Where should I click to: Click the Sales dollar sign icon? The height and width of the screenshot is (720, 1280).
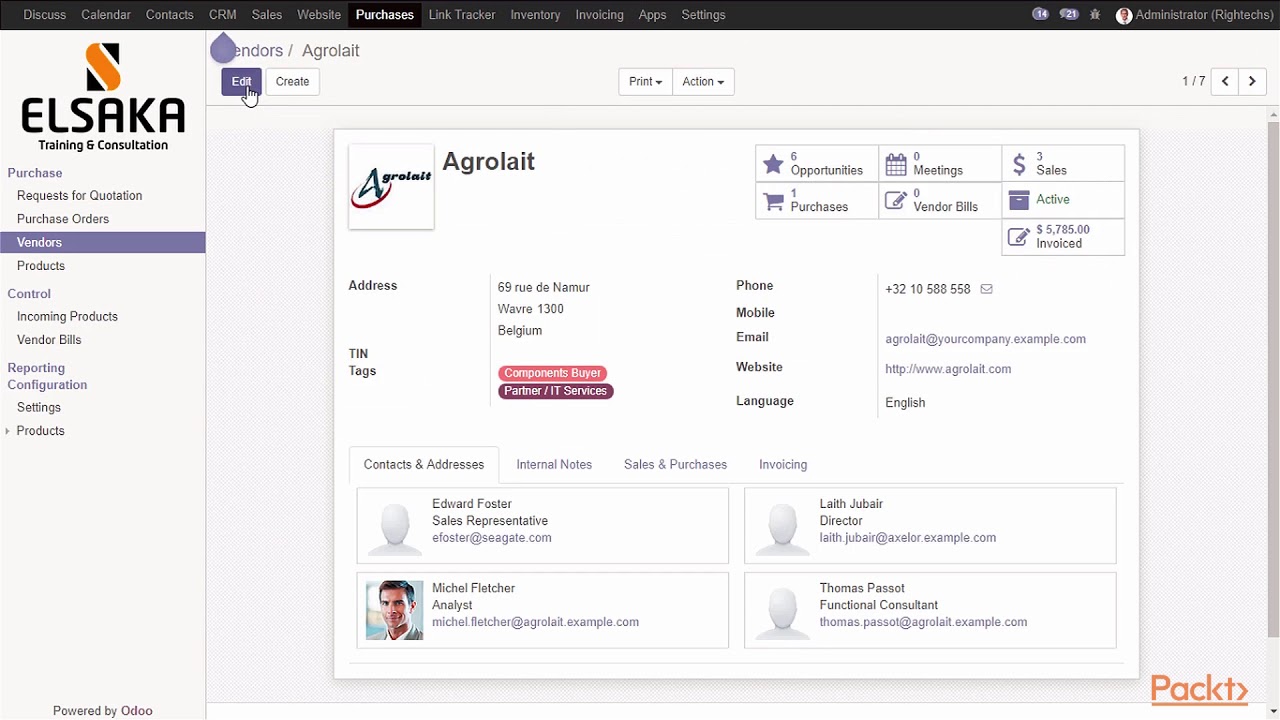point(1019,164)
